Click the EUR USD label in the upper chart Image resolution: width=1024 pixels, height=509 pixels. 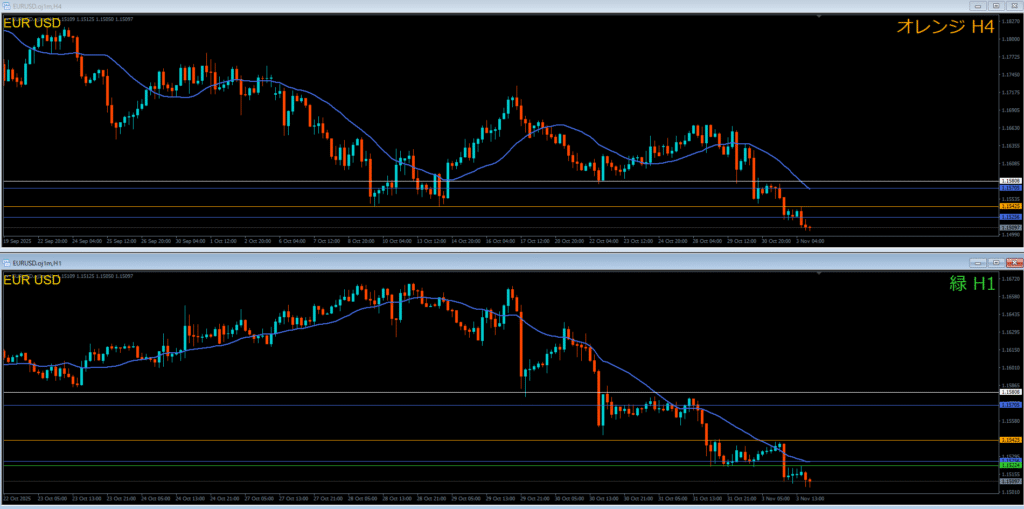(x=32, y=24)
